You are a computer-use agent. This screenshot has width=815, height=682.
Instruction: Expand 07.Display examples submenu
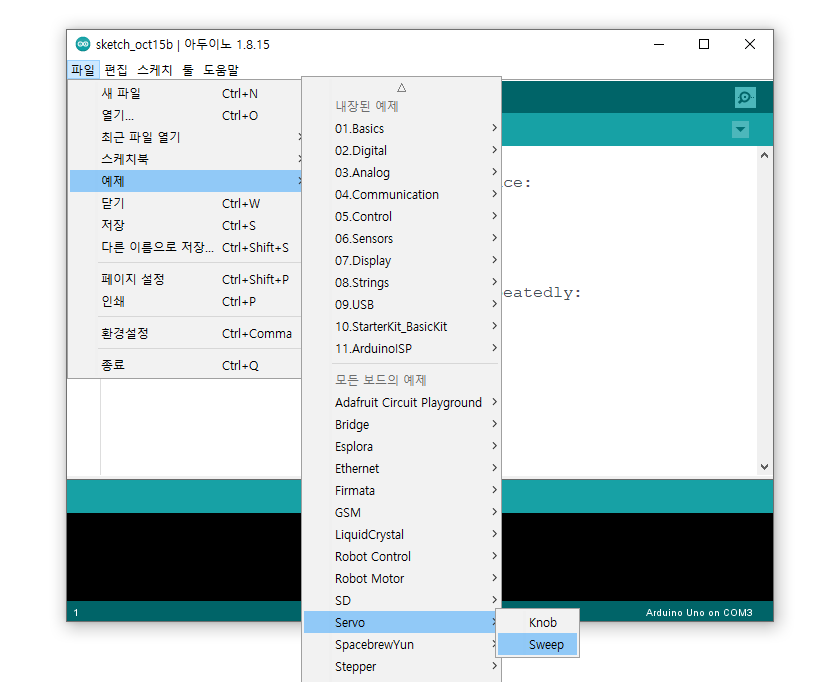point(402,260)
